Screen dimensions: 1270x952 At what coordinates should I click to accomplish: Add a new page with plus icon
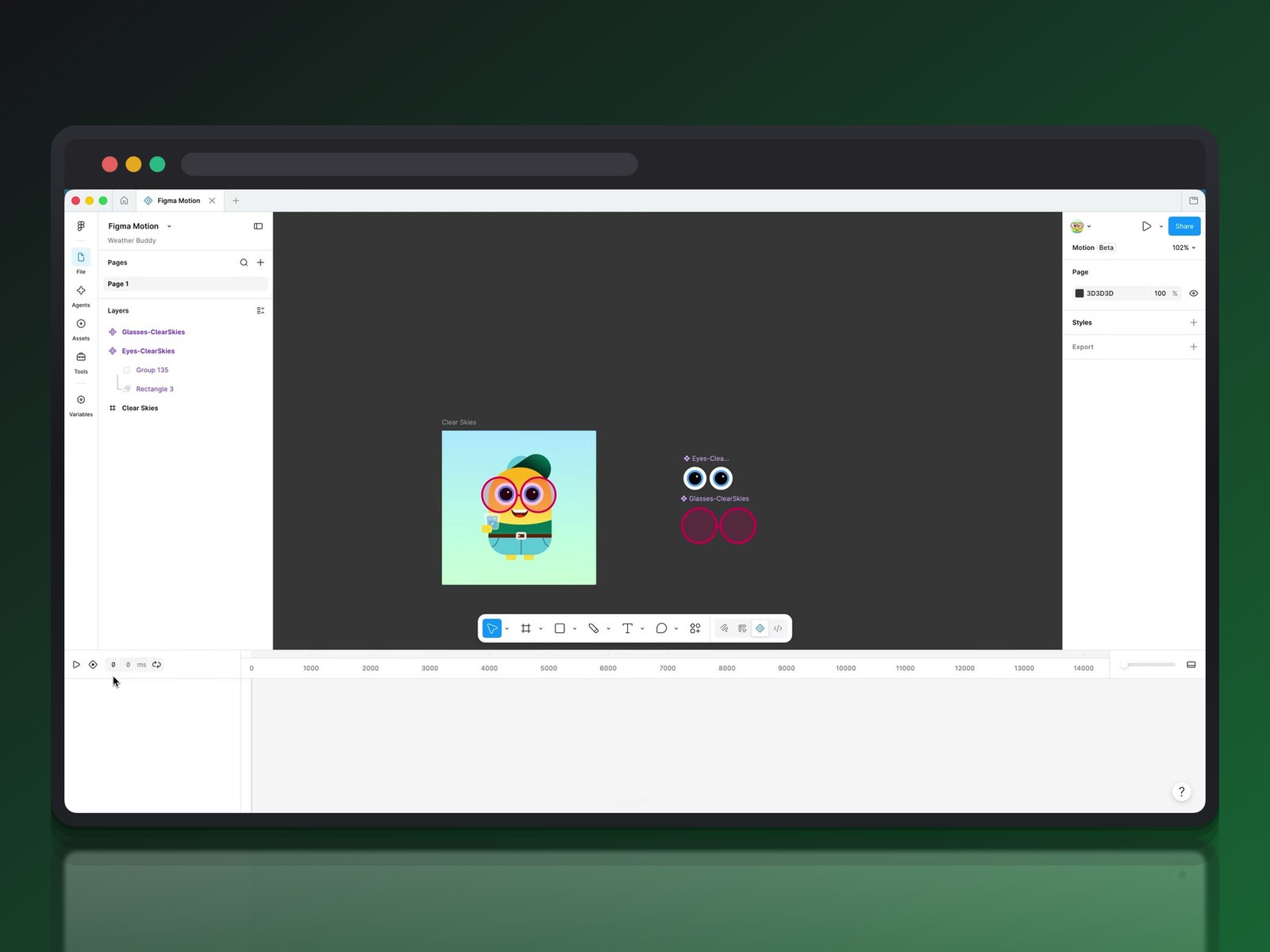pyautogui.click(x=260, y=263)
